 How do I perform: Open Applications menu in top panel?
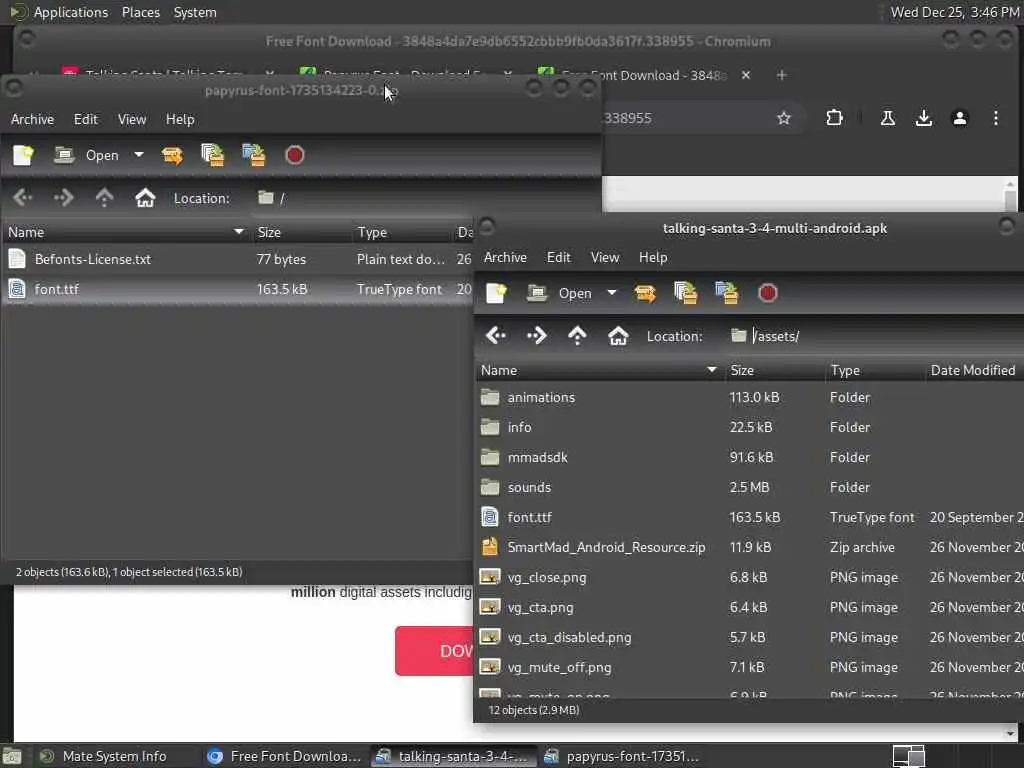(71, 12)
